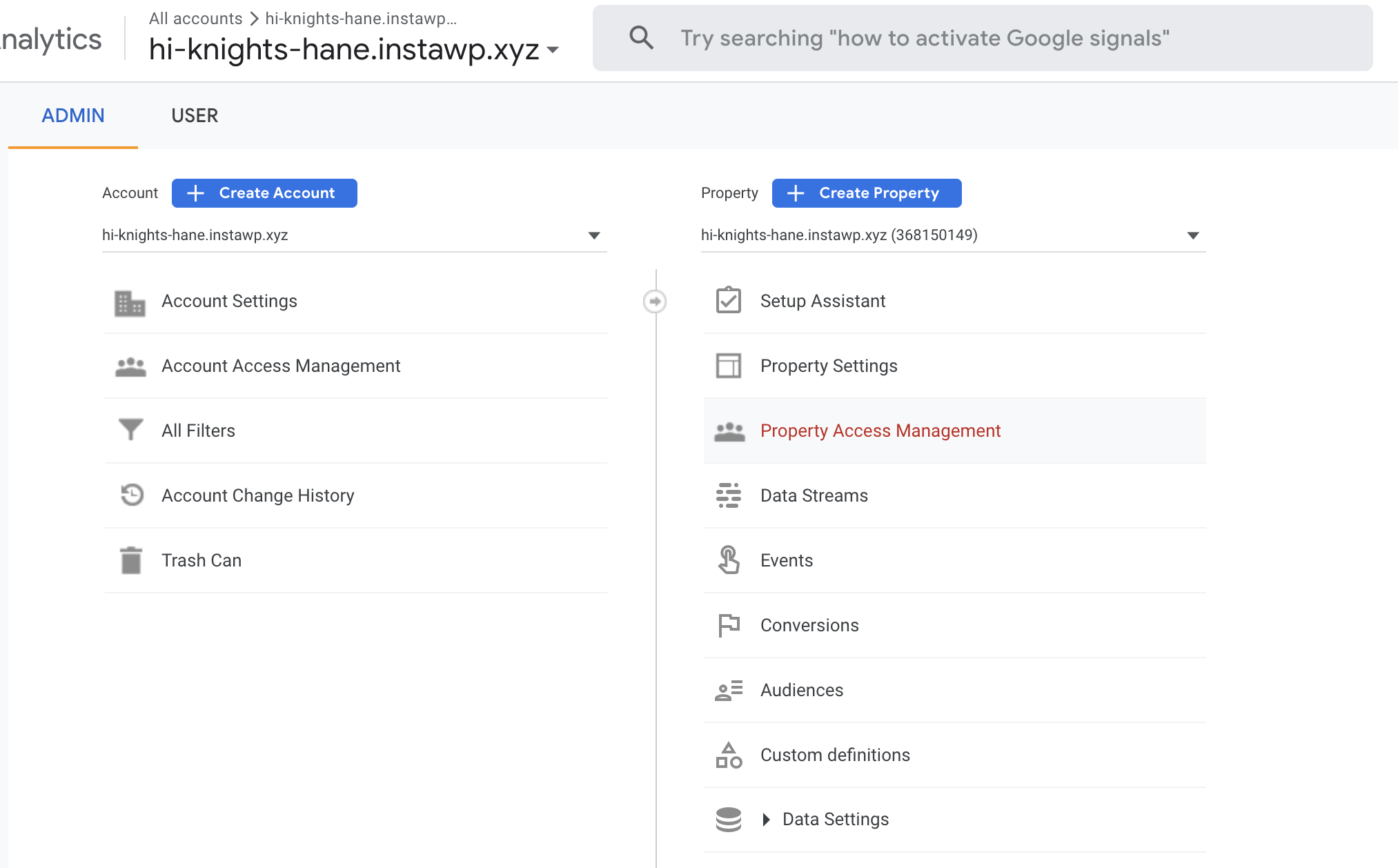
Task: Open the property selector dropdown
Action: click(1193, 235)
